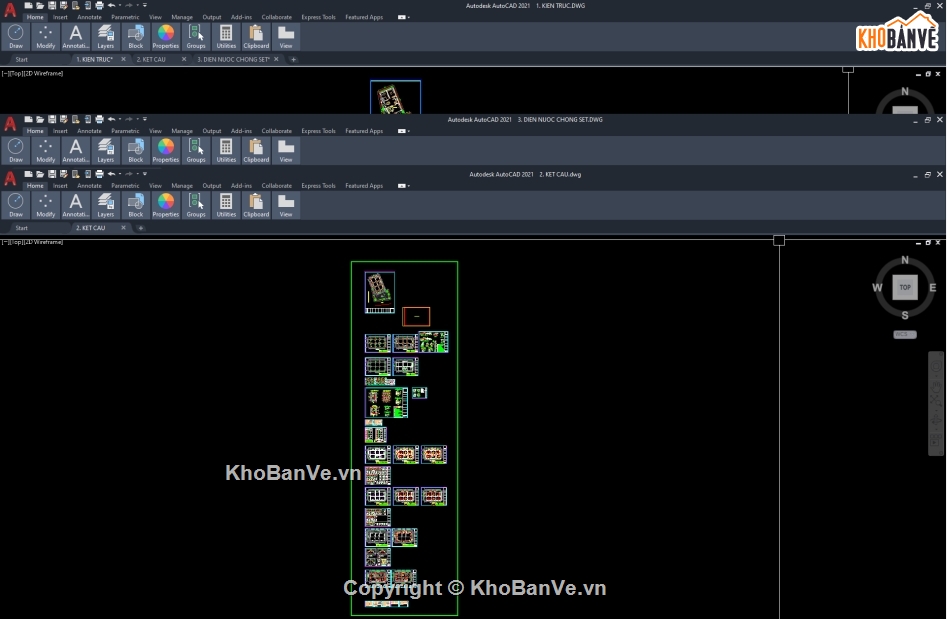This screenshot has height=619, width=950.
Task: Open Utilities panel in DIEN NUOC window
Action: tap(226, 151)
